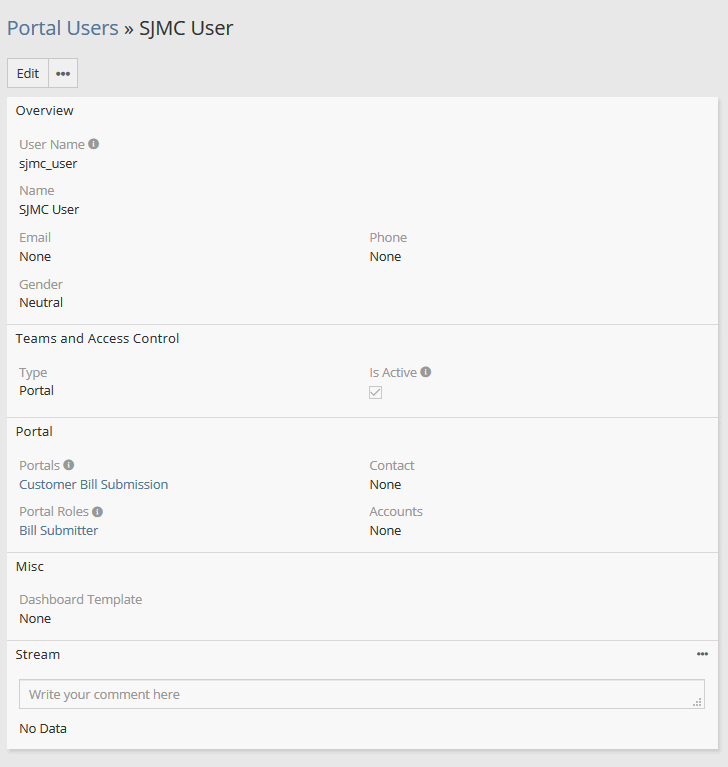
Task: Click the Overview panel heading
Action: [45, 110]
